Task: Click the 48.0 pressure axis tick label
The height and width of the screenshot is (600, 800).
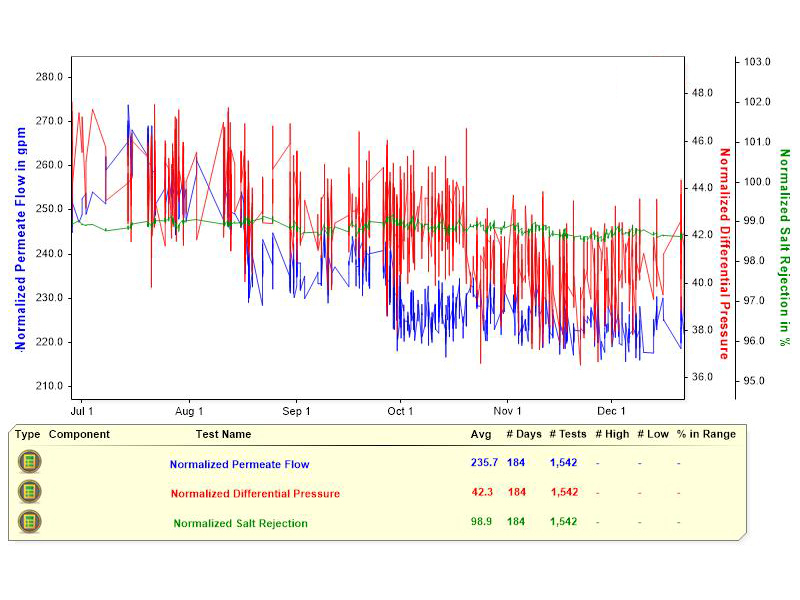Action: 702,93
